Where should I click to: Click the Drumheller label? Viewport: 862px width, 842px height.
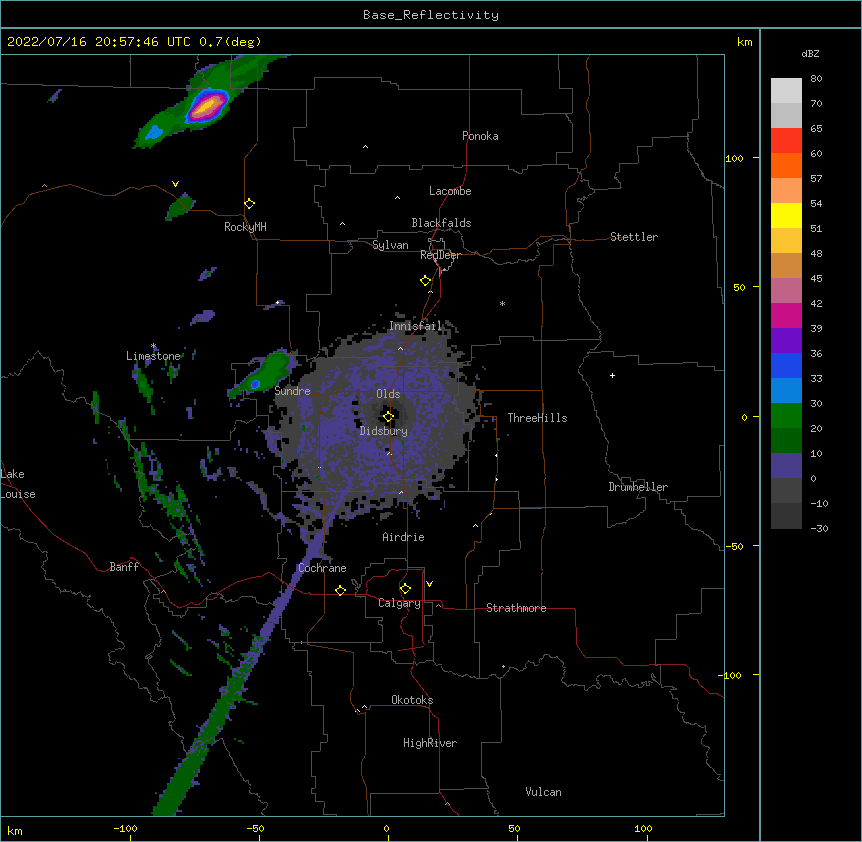pyautogui.click(x=638, y=487)
